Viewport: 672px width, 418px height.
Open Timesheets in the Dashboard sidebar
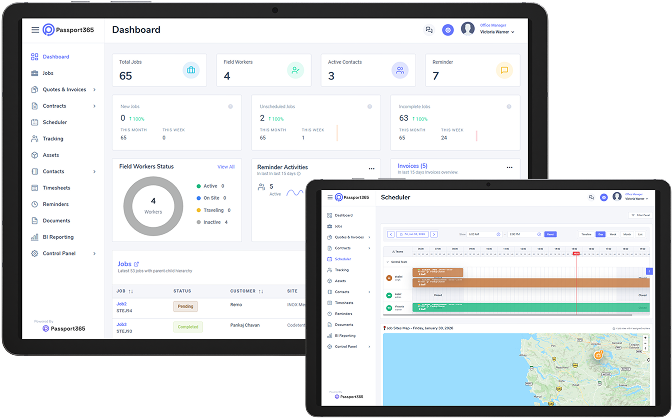tap(56, 187)
